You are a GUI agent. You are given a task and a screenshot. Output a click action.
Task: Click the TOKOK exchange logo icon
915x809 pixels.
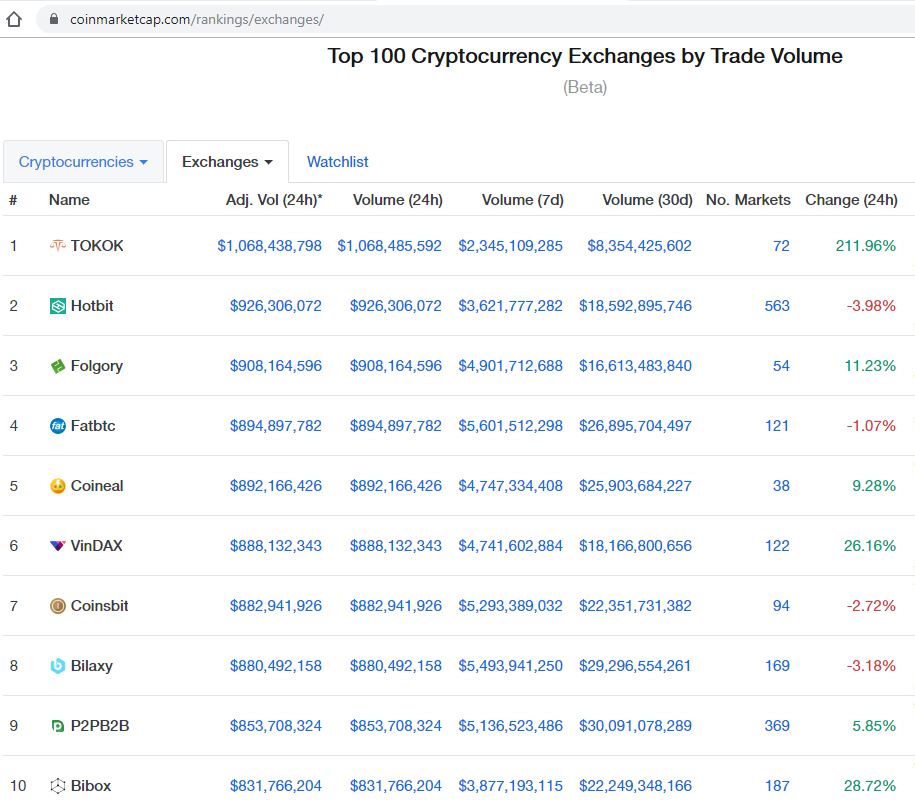click(57, 246)
